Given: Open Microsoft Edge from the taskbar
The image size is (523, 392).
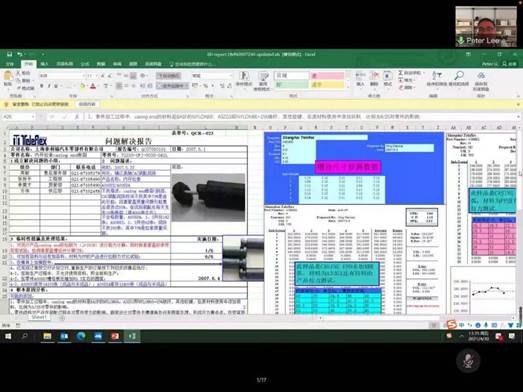Looking at the screenshot, I should coord(81,336).
